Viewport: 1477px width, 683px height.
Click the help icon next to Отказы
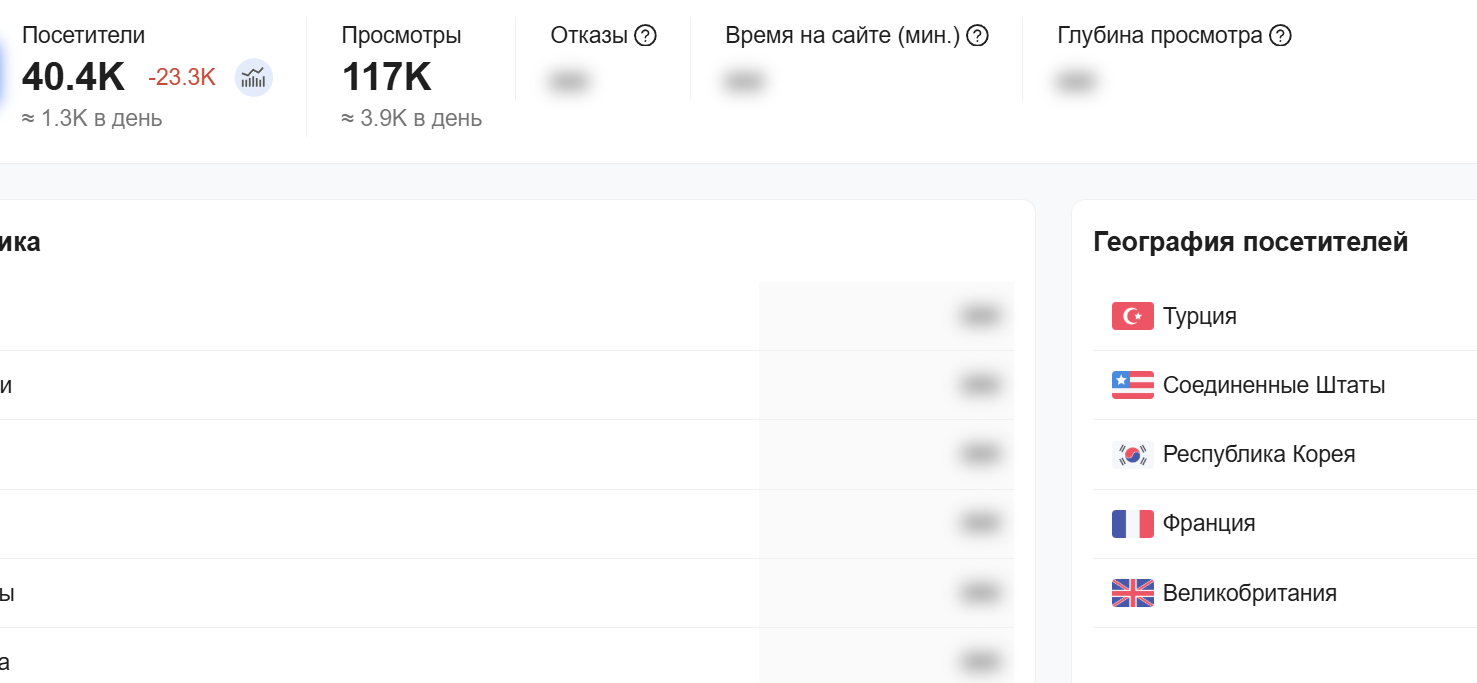click(646, 36)
